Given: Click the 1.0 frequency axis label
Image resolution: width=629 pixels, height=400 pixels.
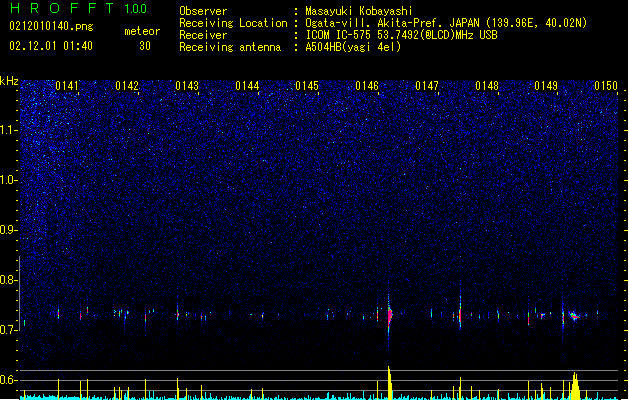Looking at the screenshot, I should tap(8, 180).
